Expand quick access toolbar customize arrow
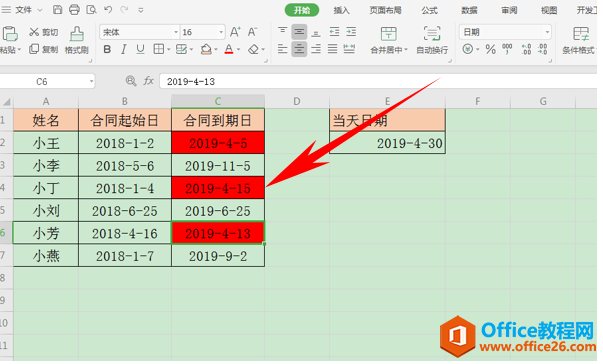This screenshot has width=603, height=364. (x=141, y=10)
